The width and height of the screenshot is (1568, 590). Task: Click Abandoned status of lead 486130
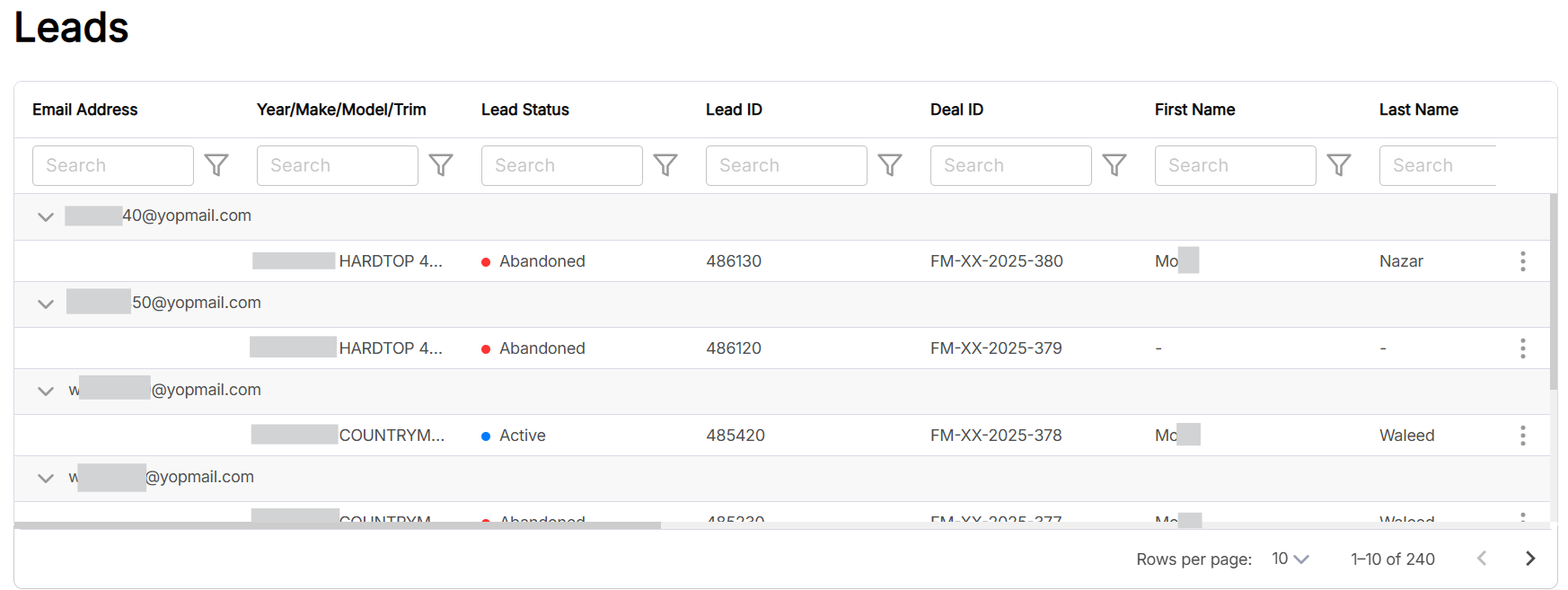click(x=533, y=261)
